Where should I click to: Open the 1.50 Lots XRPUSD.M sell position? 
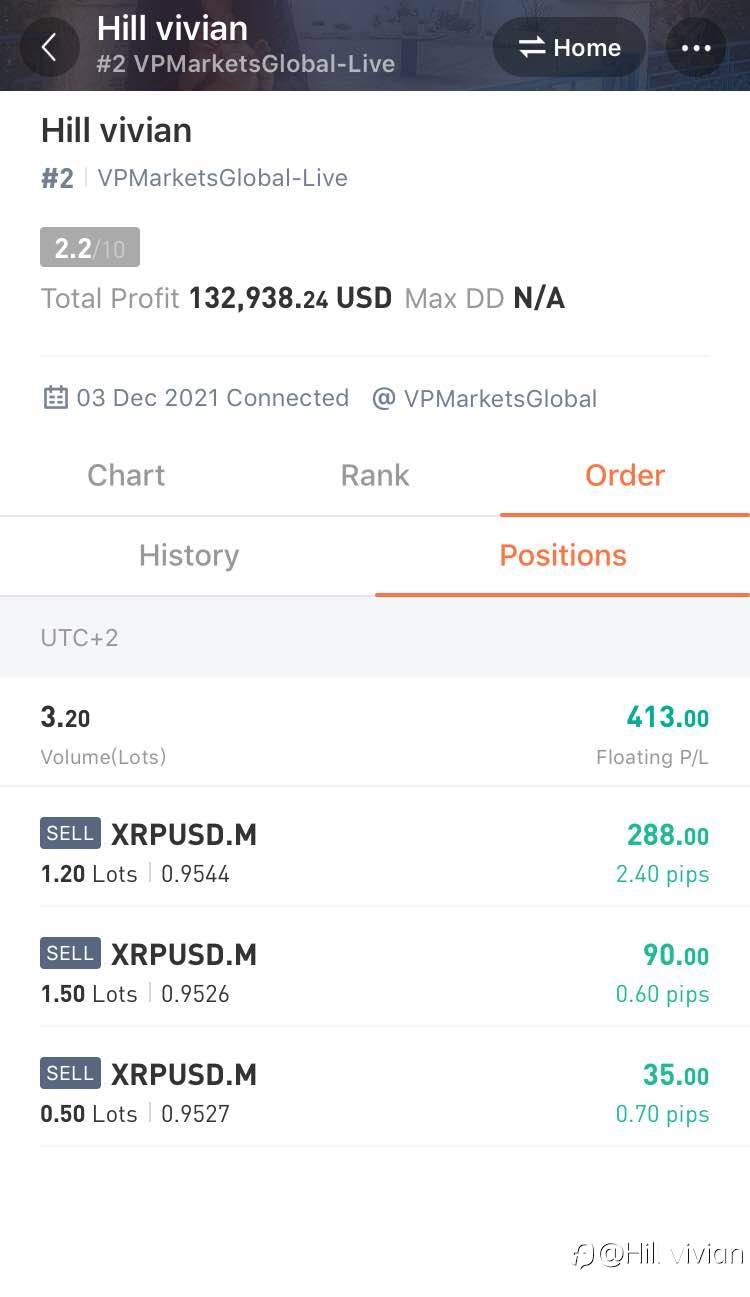[x=375, y=971]
